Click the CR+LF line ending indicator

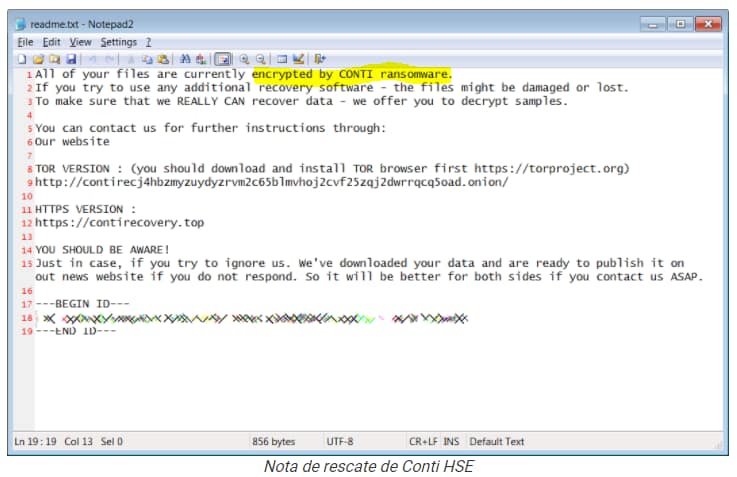423,441
